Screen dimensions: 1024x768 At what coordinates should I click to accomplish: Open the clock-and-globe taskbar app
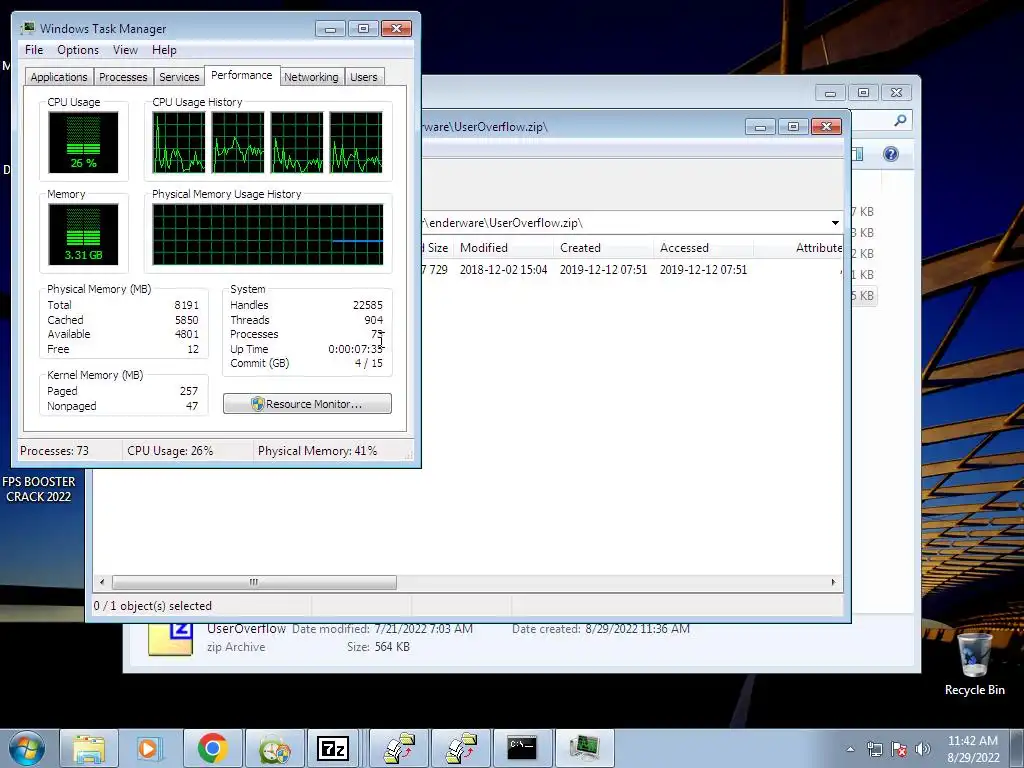pos(274,748)
